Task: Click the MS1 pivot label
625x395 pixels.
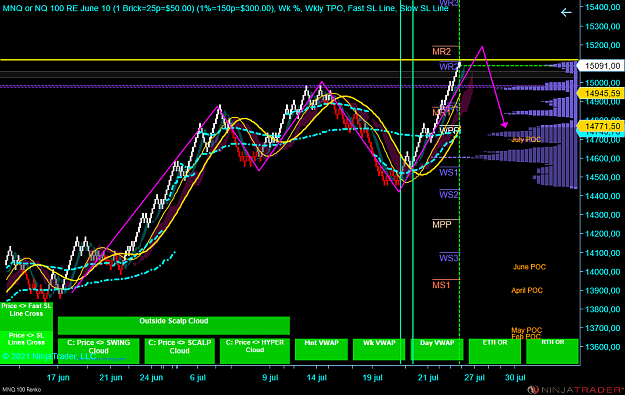Action: 441,285
